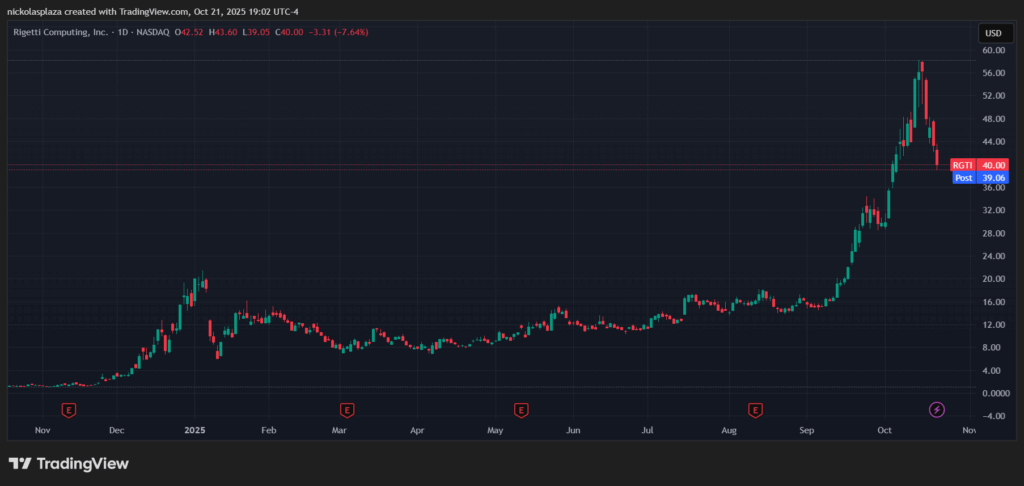1024x486 pixels.
Task: Click the August earnings E marker
Action: coord(755,409)
